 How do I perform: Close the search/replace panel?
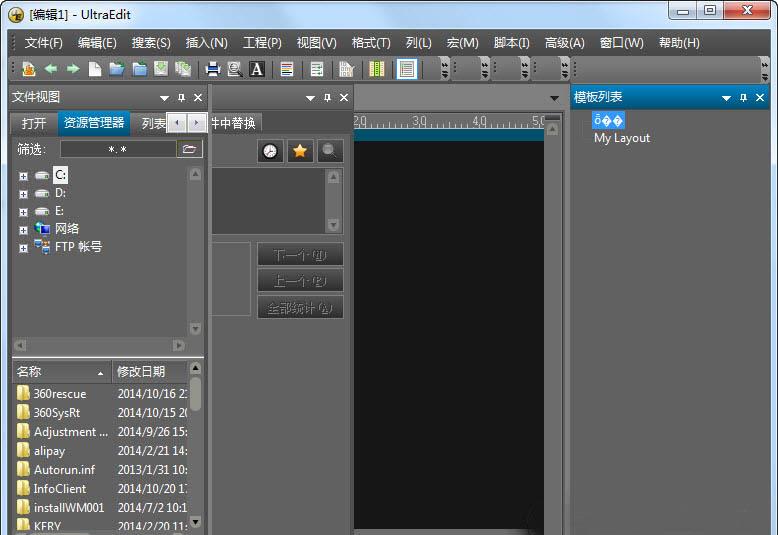tap(344, 98)
